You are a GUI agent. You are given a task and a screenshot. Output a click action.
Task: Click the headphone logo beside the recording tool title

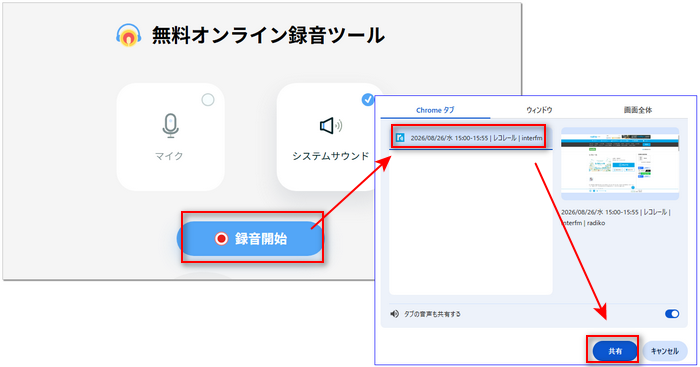click(129, 36)
